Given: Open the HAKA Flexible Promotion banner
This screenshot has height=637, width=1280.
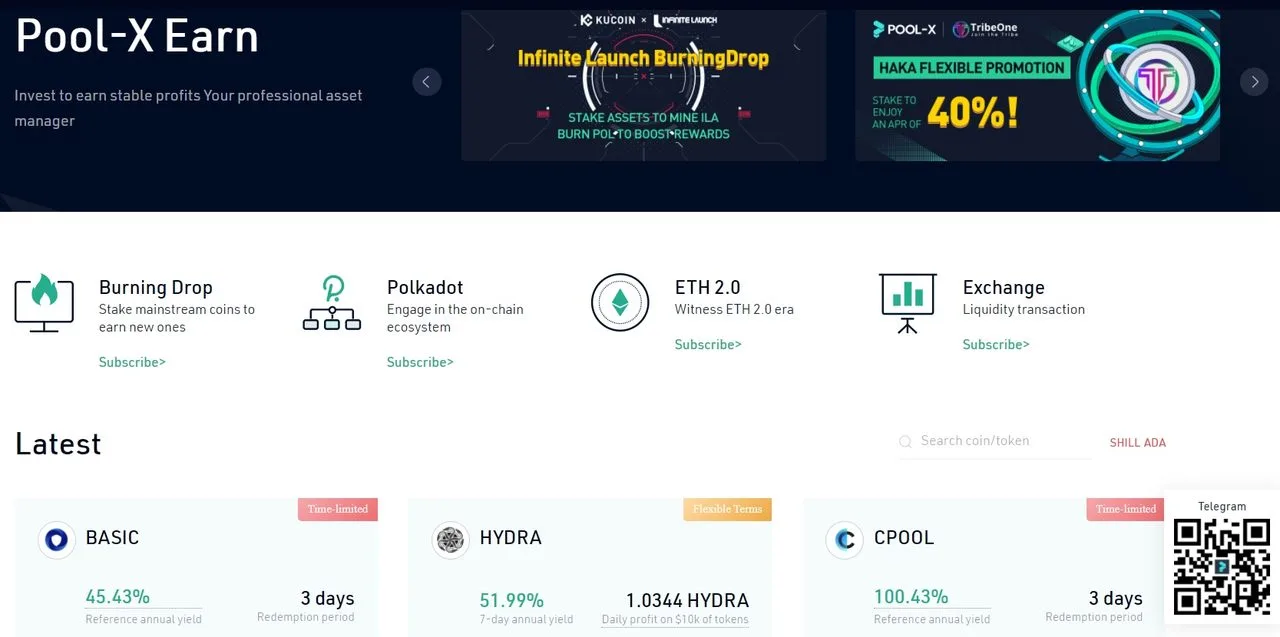Looking at the screenshot, I should (1037, 85).
